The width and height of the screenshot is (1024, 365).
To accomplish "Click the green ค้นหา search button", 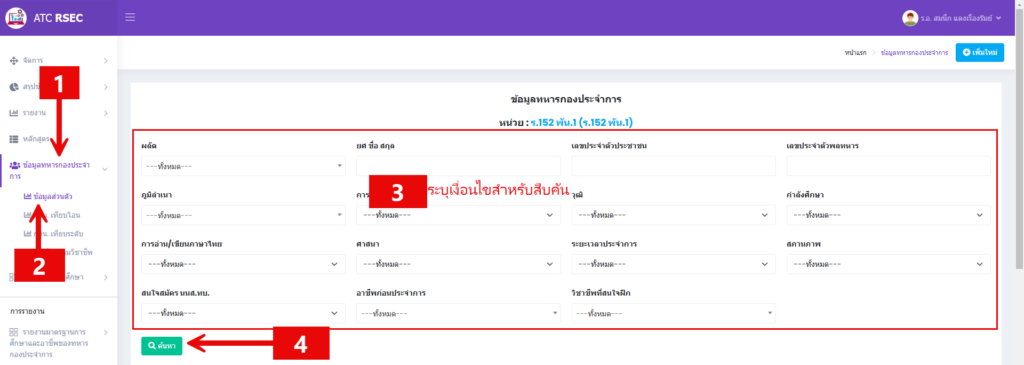I will (161, 345).
